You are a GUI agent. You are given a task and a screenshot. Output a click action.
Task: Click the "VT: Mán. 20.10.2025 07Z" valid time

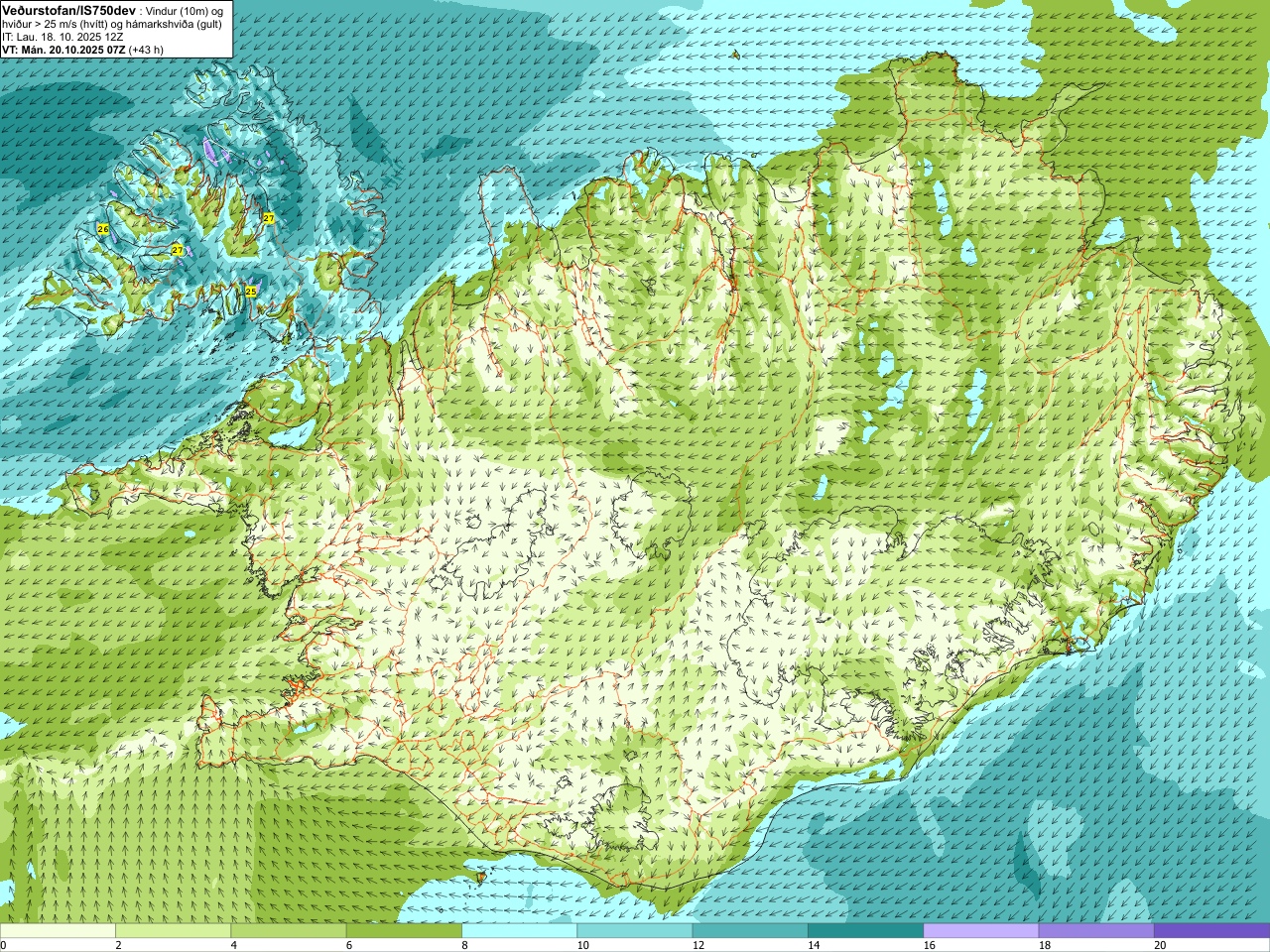[x=63, y=50]
